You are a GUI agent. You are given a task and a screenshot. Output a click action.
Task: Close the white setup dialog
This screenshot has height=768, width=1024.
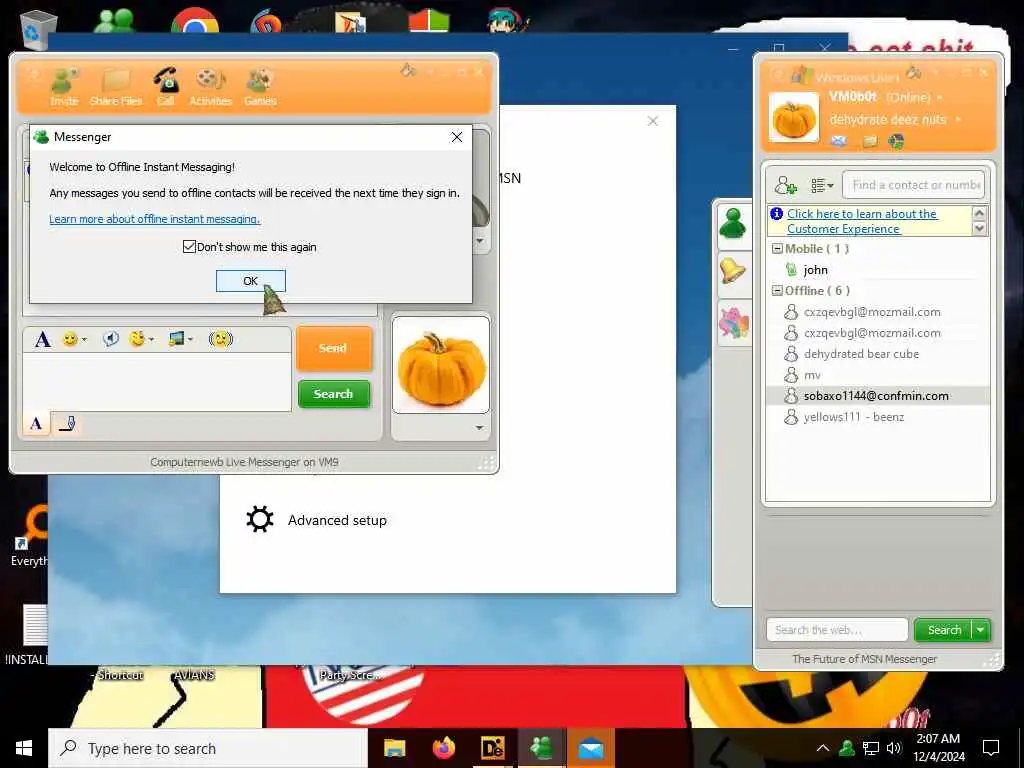point(652,121)
